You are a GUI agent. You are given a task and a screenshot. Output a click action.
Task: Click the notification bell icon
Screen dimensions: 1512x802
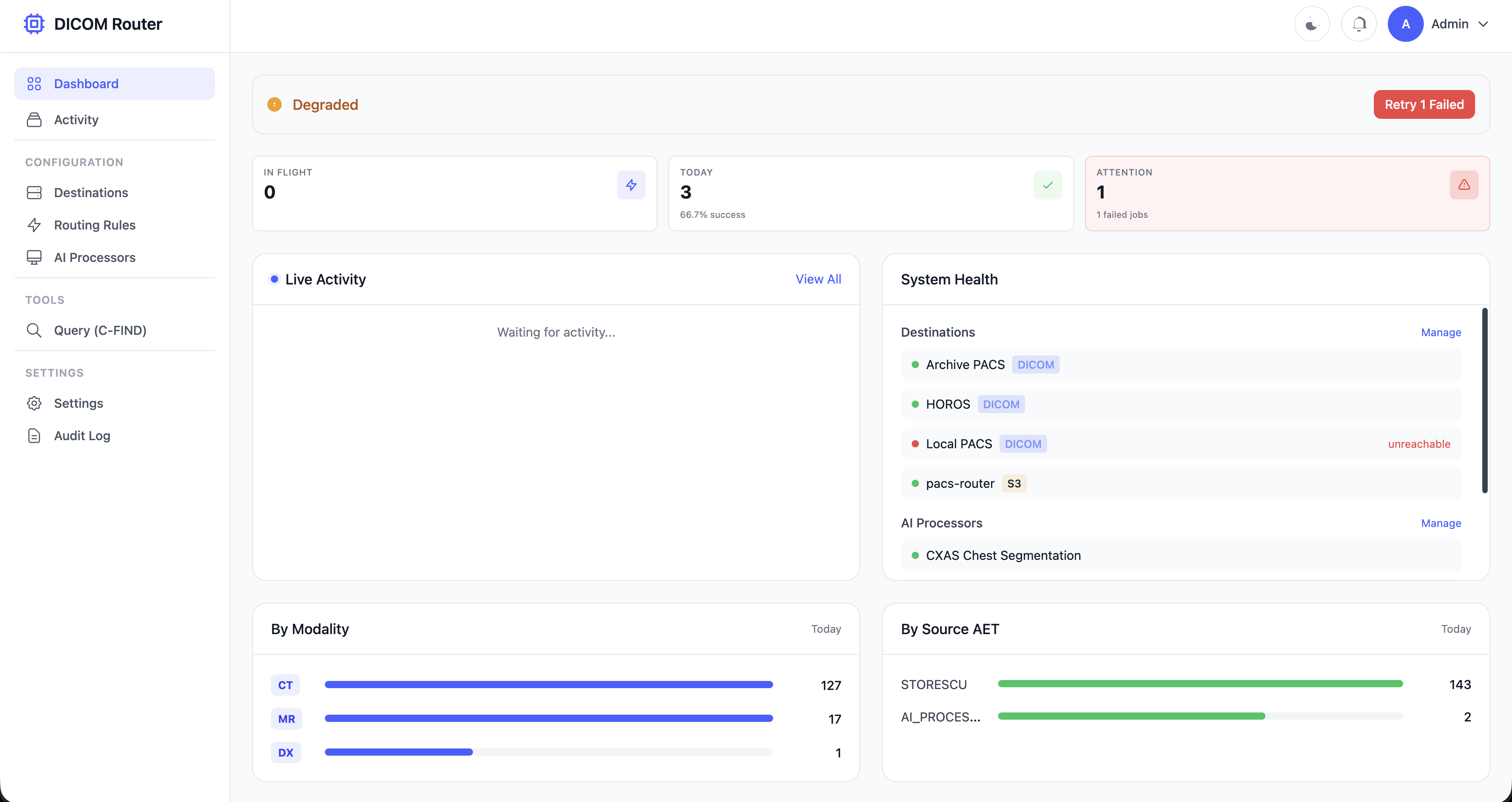point(1359,23)
